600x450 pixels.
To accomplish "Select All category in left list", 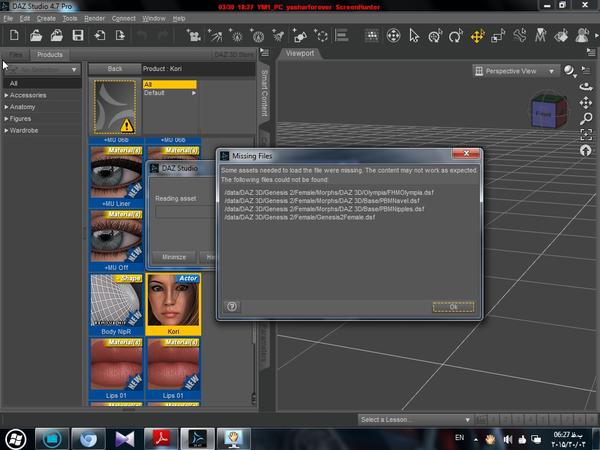I will coord(42,83).
